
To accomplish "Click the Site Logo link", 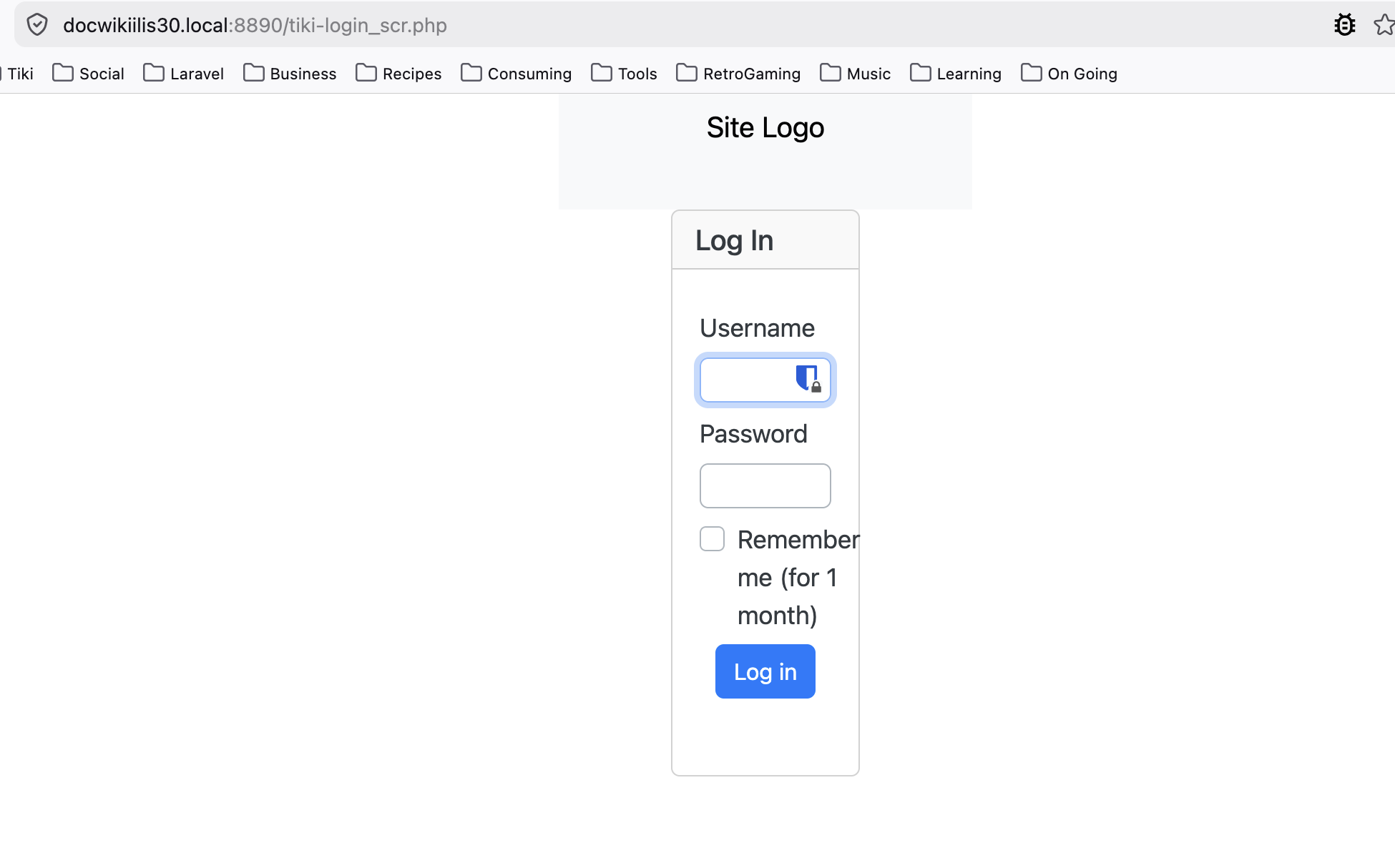I will click(765, 128).
